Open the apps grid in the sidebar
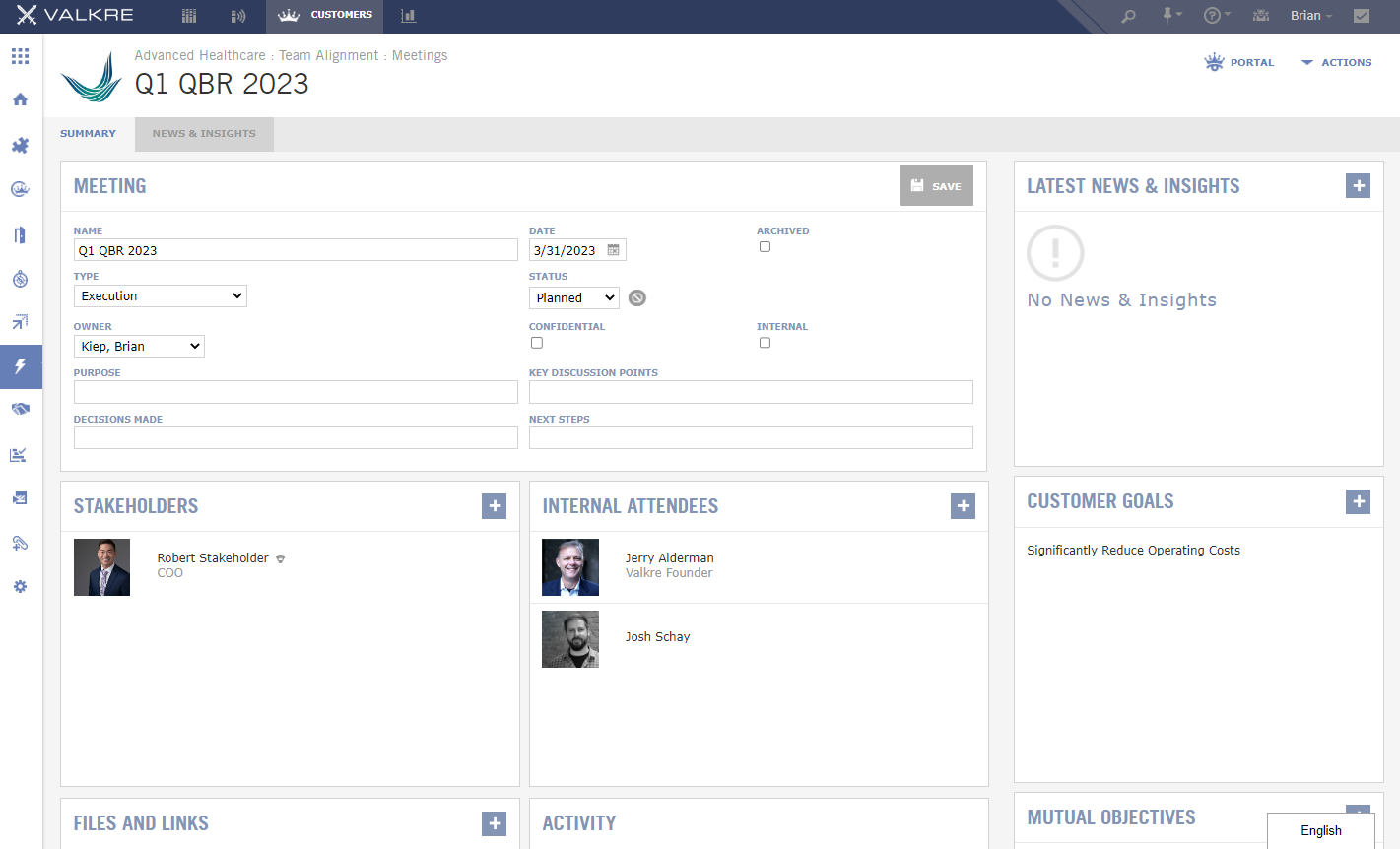This screenshot has height=849, width=1400. [20, 56]
